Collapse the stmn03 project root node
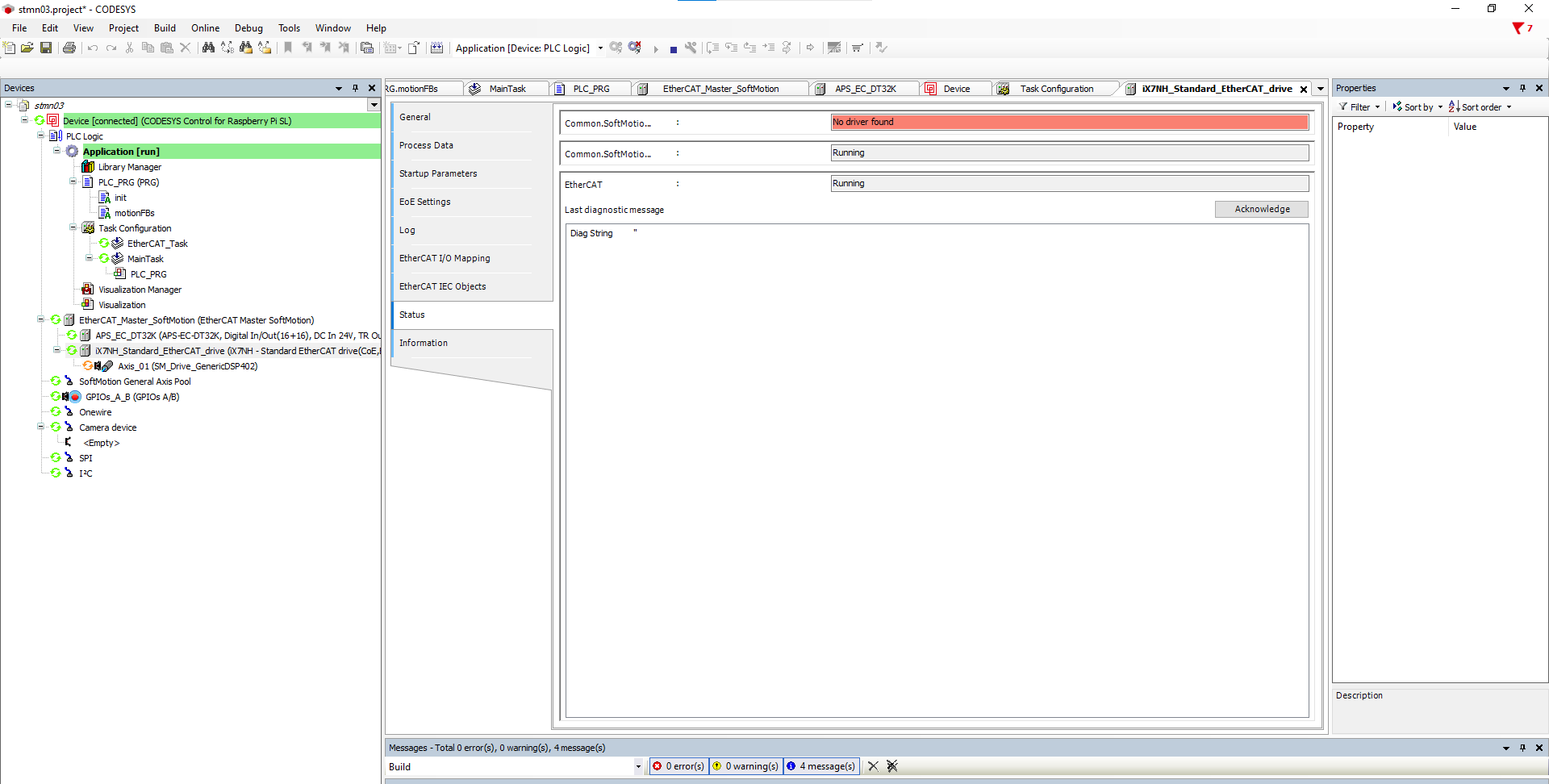The width and height of the screenshot is (1549, 784). [8, 105]
